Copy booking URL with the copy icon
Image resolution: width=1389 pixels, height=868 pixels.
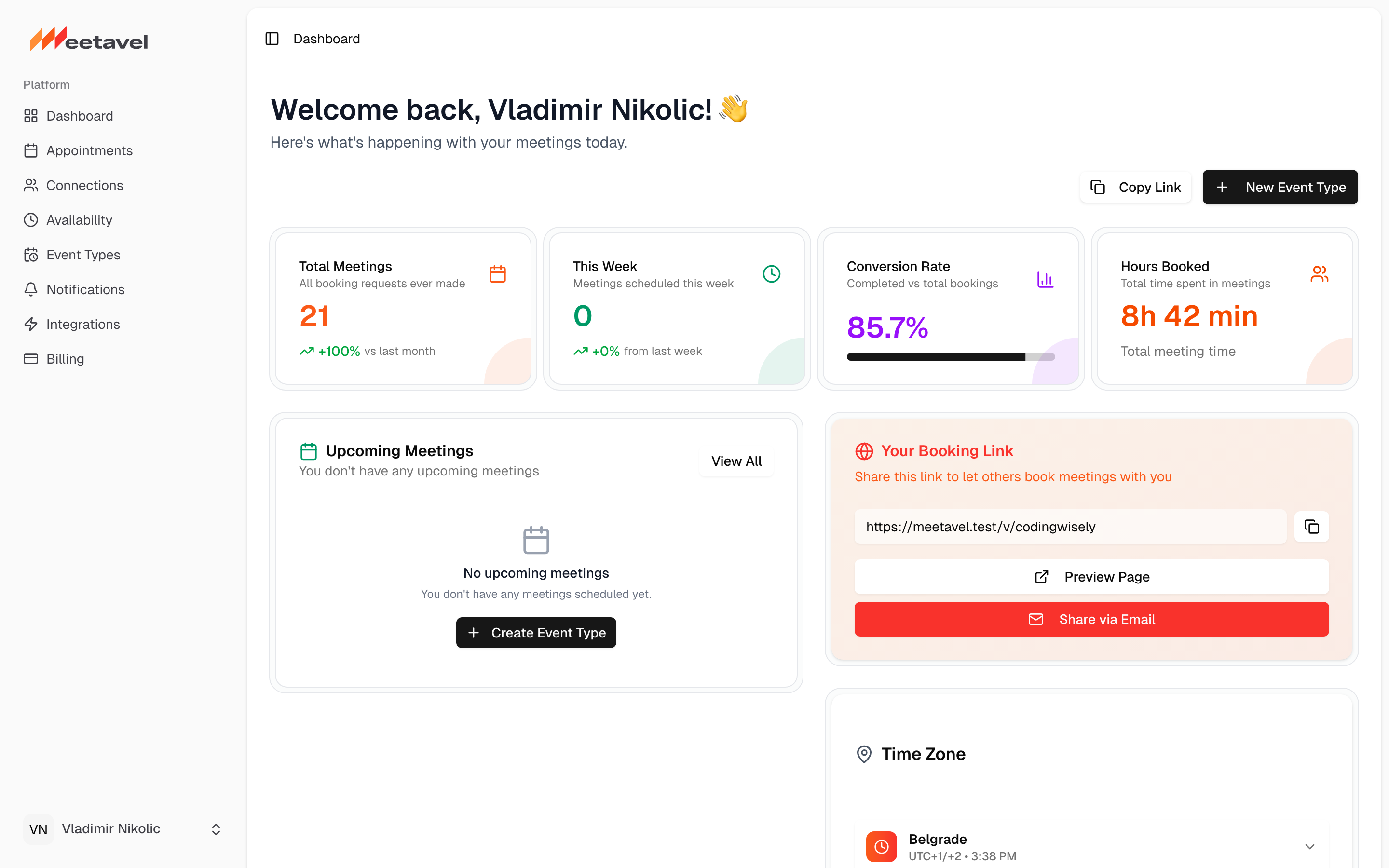pos(1311,527)
